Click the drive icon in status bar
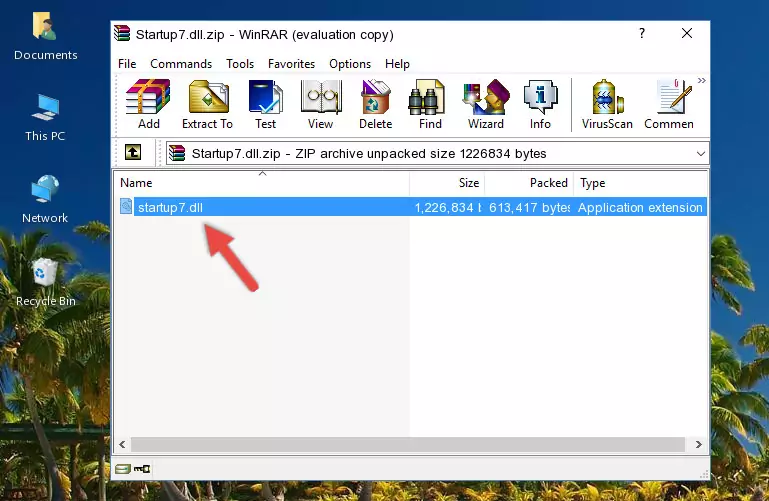 [x=123, y=469]
